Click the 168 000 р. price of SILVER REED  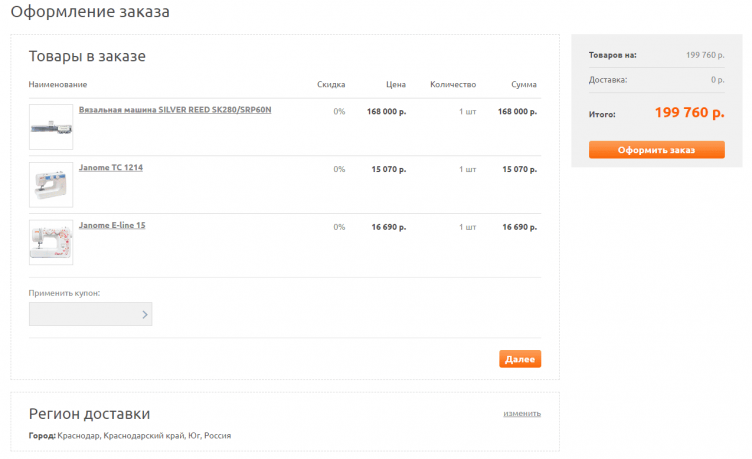[x=386, y=111]
